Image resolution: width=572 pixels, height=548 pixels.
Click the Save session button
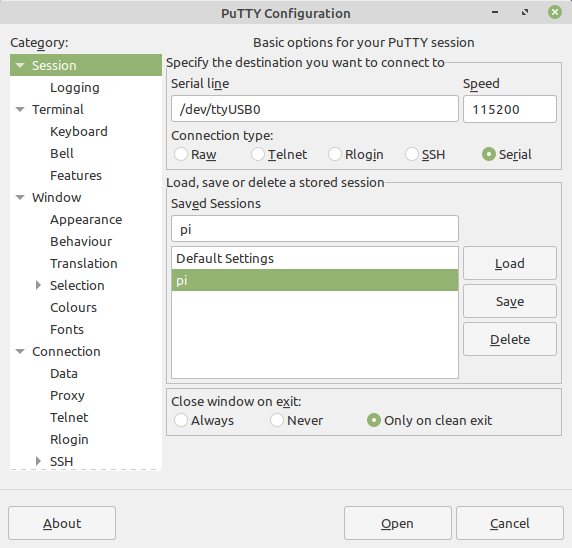pos(510,301)
